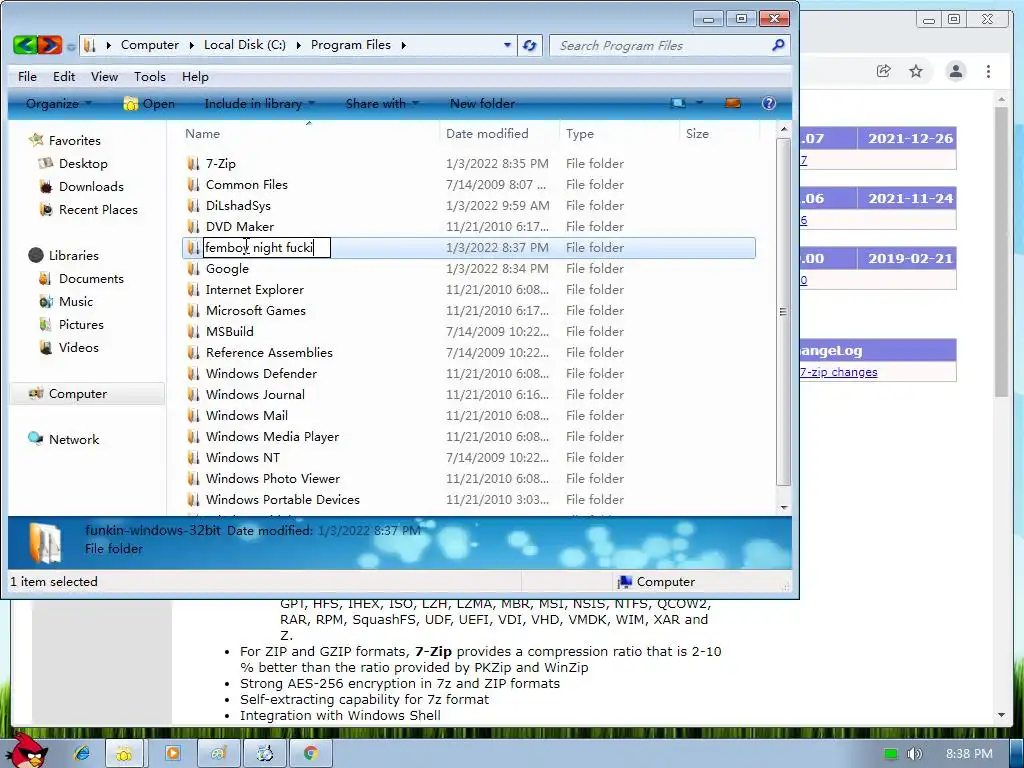1024x768 pixels.
Task: Open the address bar history dropdown
Action: [x=507, y=45]
